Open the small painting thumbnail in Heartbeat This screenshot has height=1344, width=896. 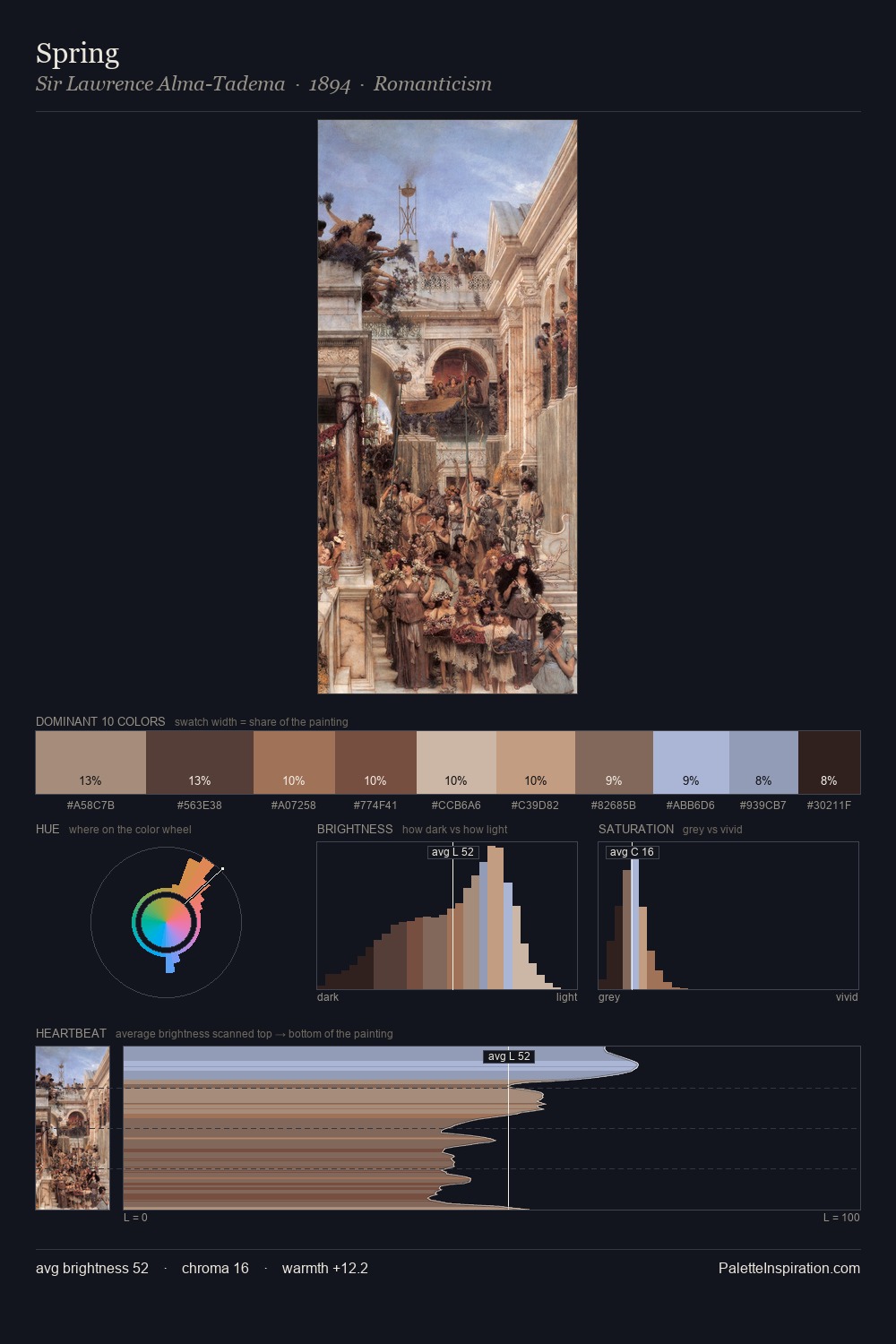(x=73, y=1128)
